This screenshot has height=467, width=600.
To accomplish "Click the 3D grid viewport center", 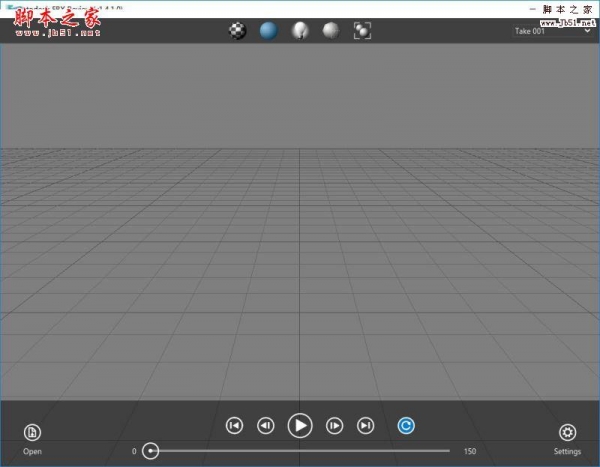I will (300, 222).
